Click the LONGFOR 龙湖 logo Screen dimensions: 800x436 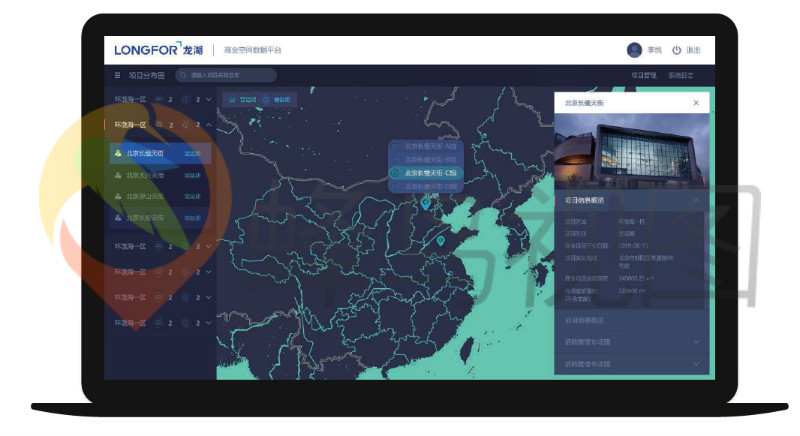158,49
